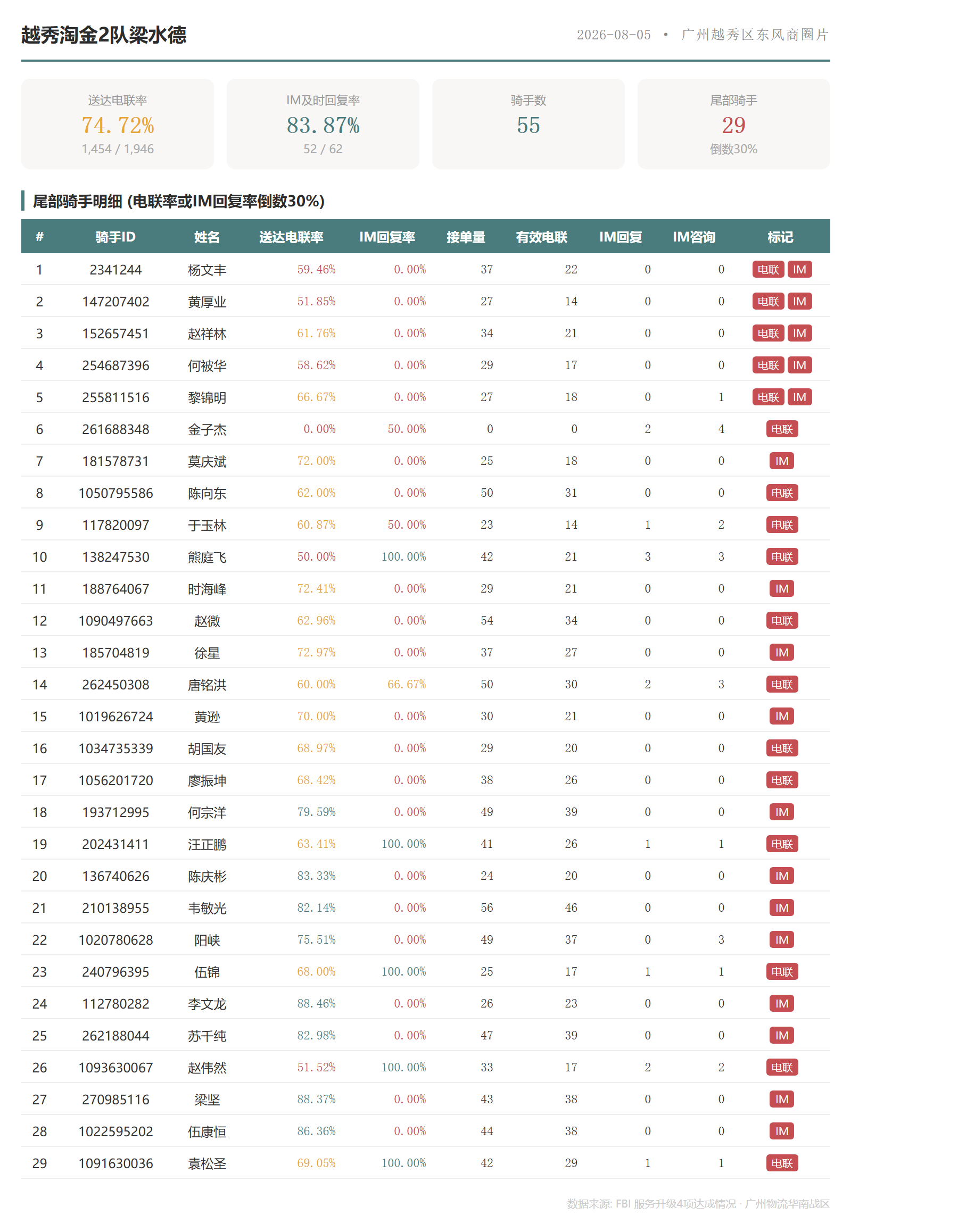This screenshot has height=1232, width=958.
Task: Click the 电联 tag for 杨文丰
Action: pos(768,270)
